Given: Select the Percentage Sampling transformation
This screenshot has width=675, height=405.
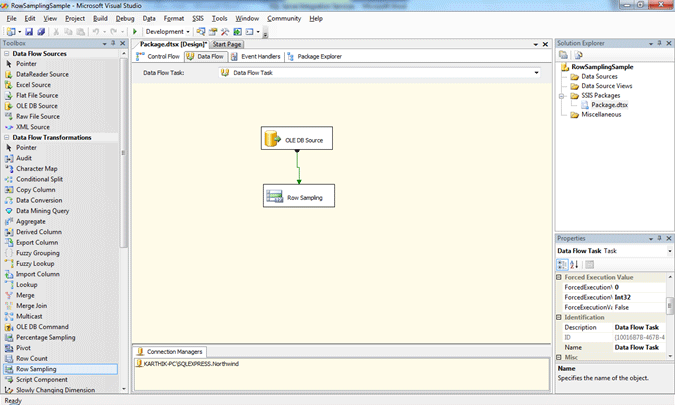Looking at the screenshot, I should (46, 337).
